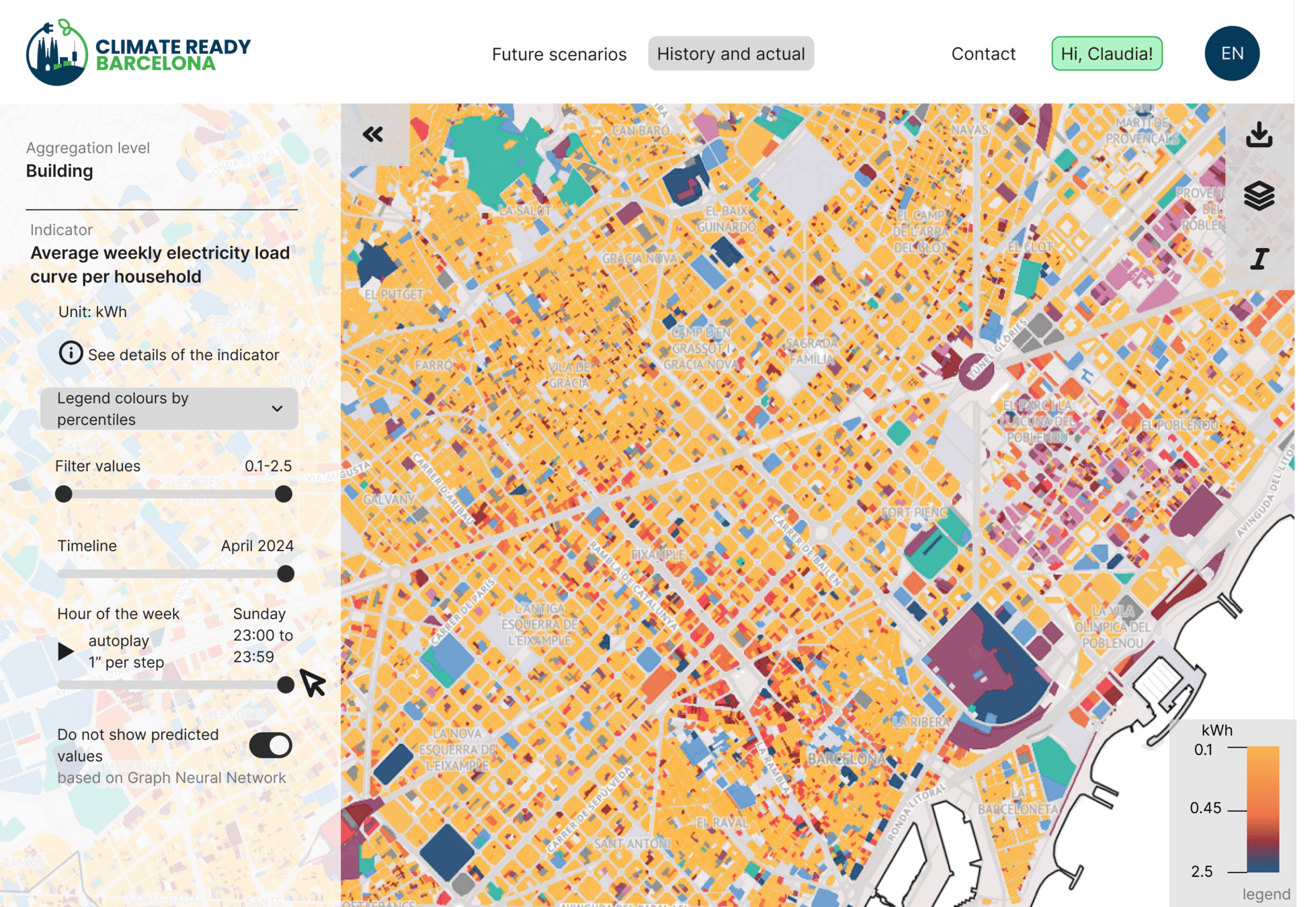Click the Timeline slider handle
This screenshot has width=1316, height=907.
point(286,574)
